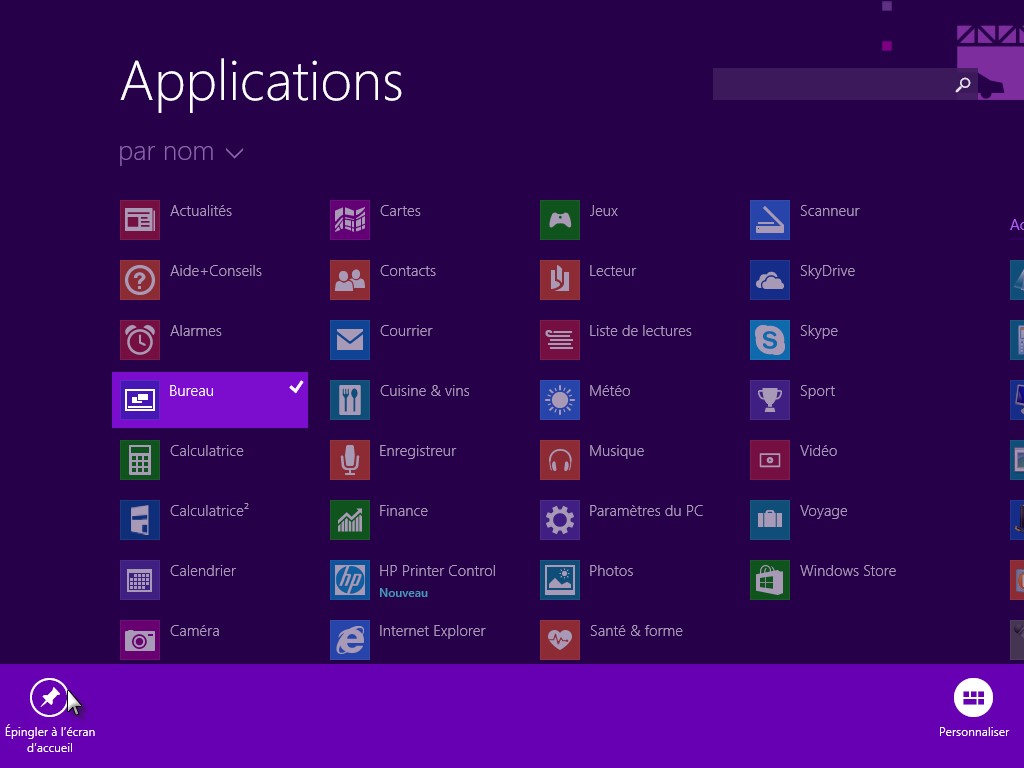
Task: Launch the SkyDrive cloud icon
Action: 769,280
